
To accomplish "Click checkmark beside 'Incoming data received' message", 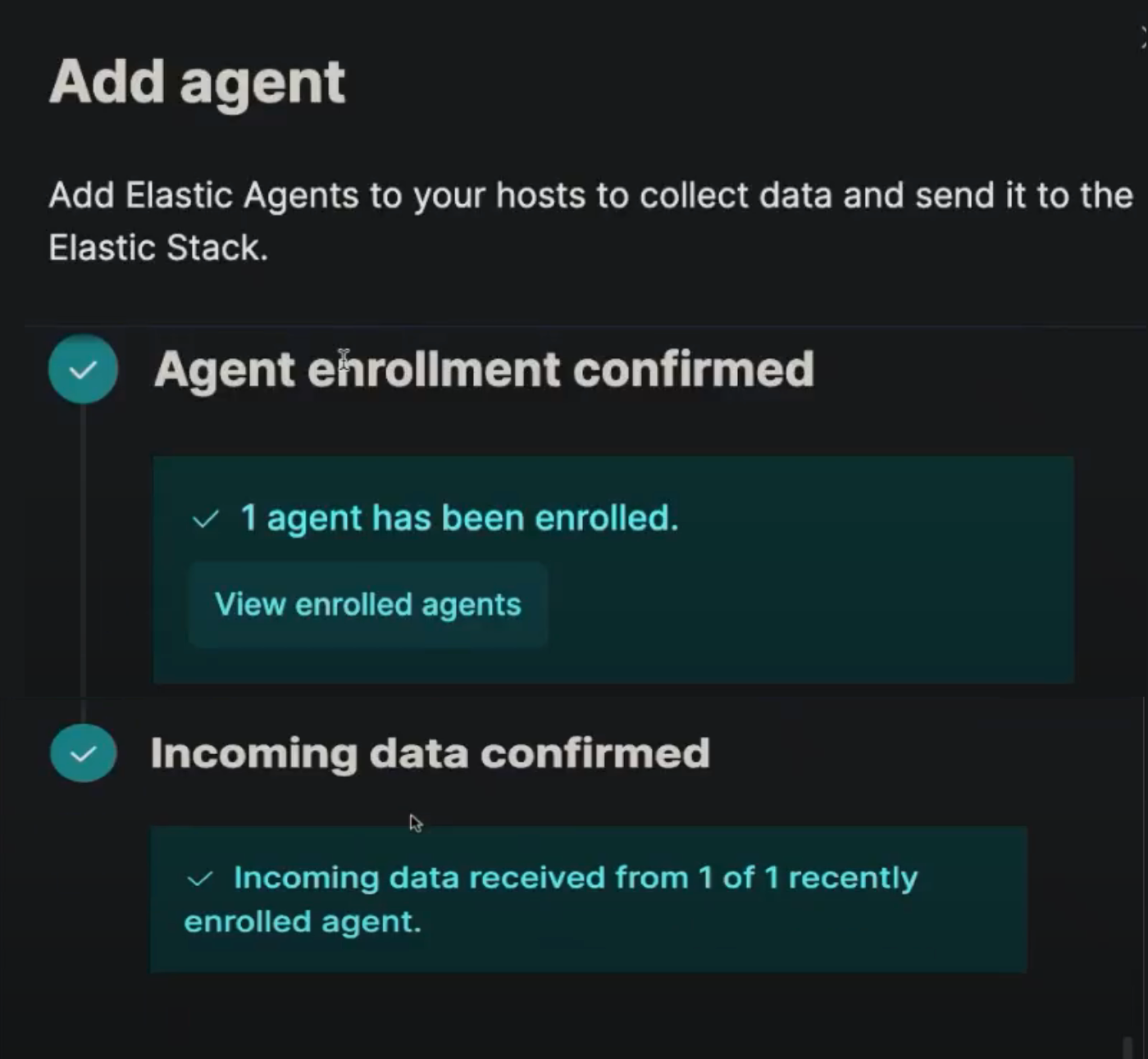I will 200,879.
